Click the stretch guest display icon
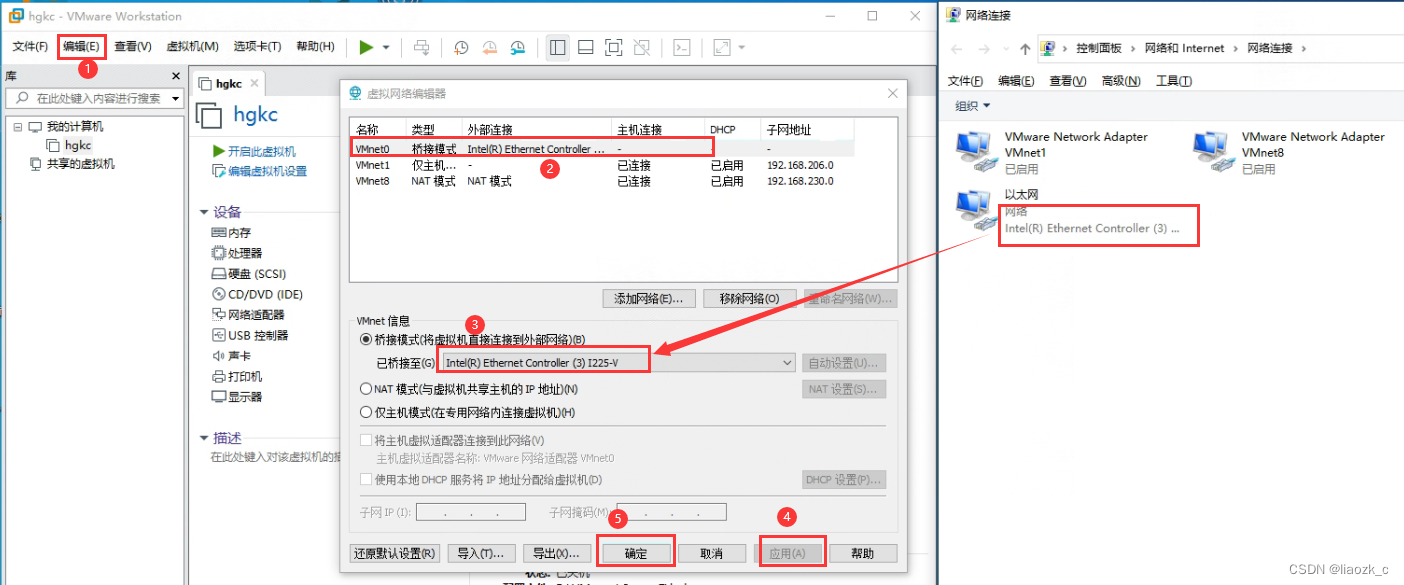The width and height of the screenshot is (1404, 585). (x=721, y=47)
